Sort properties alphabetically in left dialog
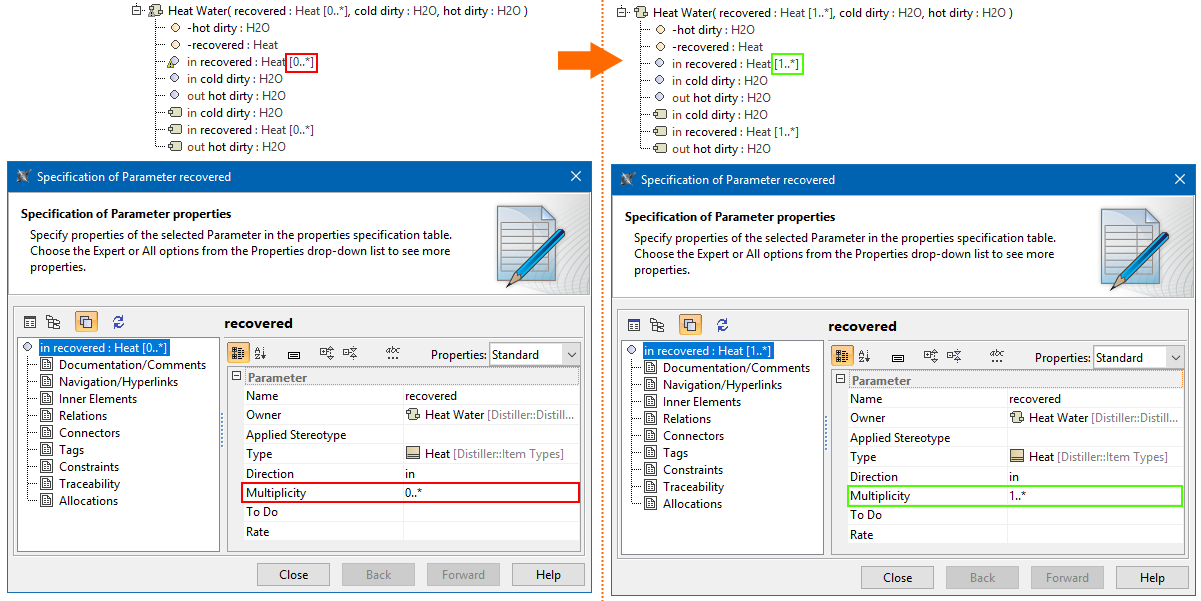The image size is (1201, 601). pos(261,354)
